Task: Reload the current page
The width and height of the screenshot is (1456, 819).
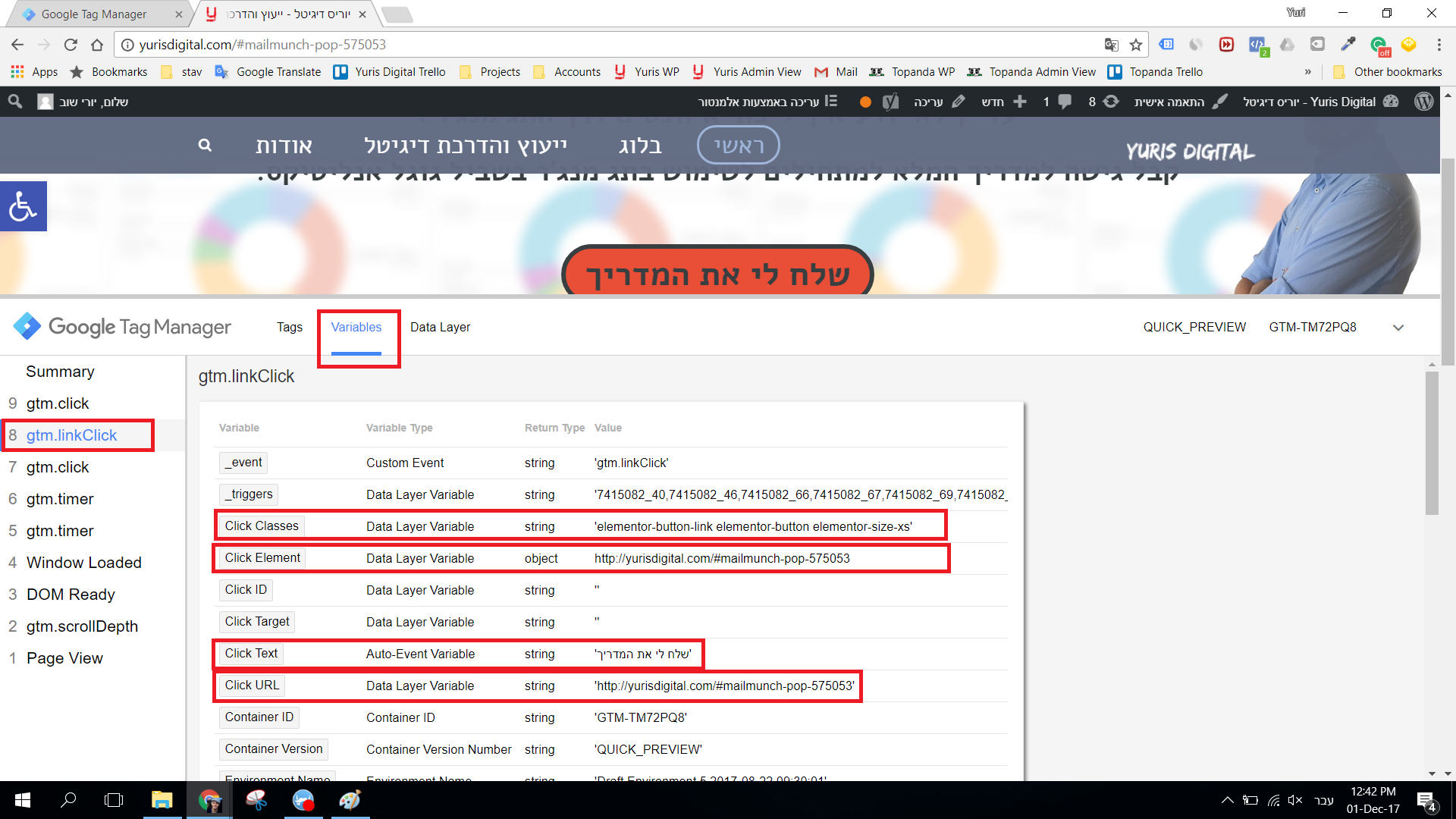Action: 71,45
